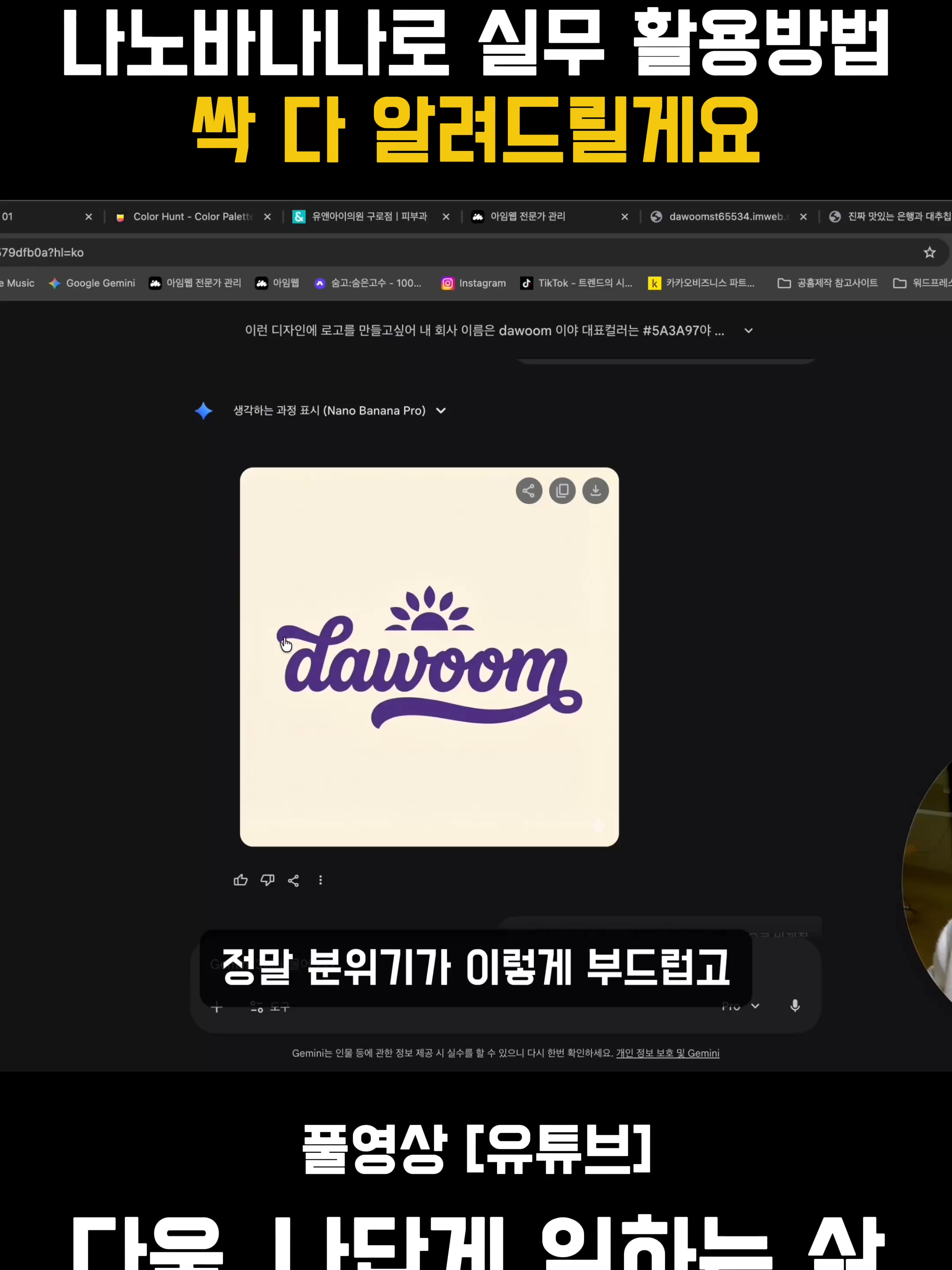
Task: Open the 도구 tools button
Action: (270, 1007)
